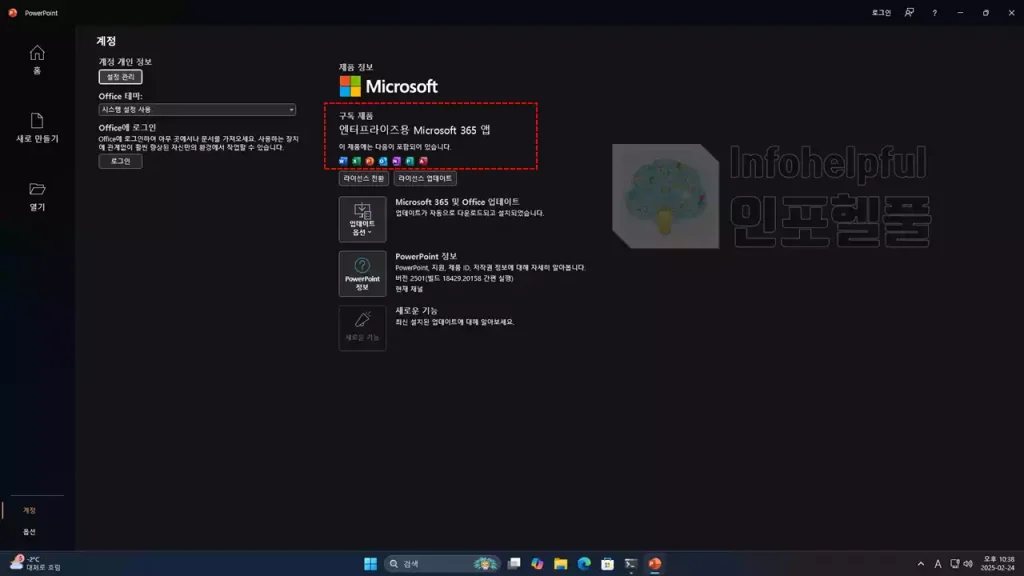
Task: Click 라이선스 전환 button
Action: pyautogui.click(x=364, y=178)
